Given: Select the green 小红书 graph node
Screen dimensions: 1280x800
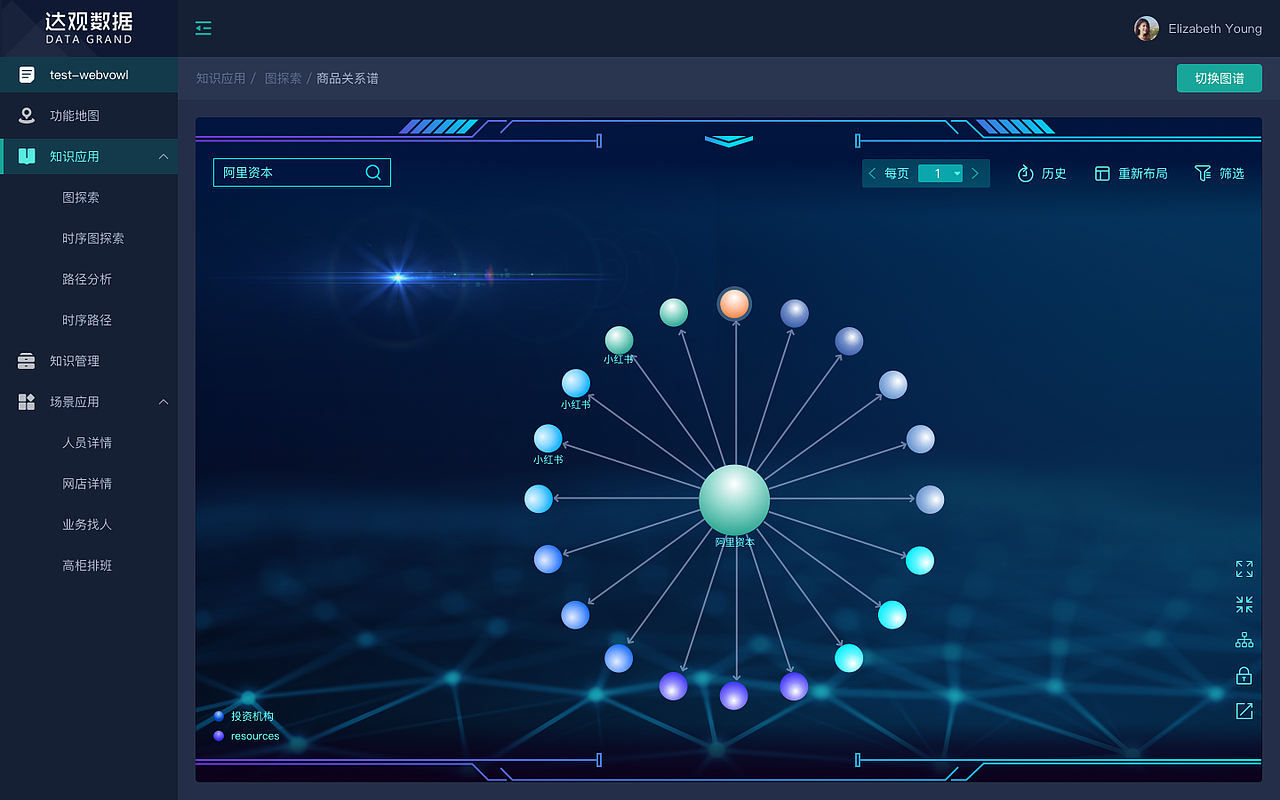Looking at the screenshot, I should coord(619,340).
